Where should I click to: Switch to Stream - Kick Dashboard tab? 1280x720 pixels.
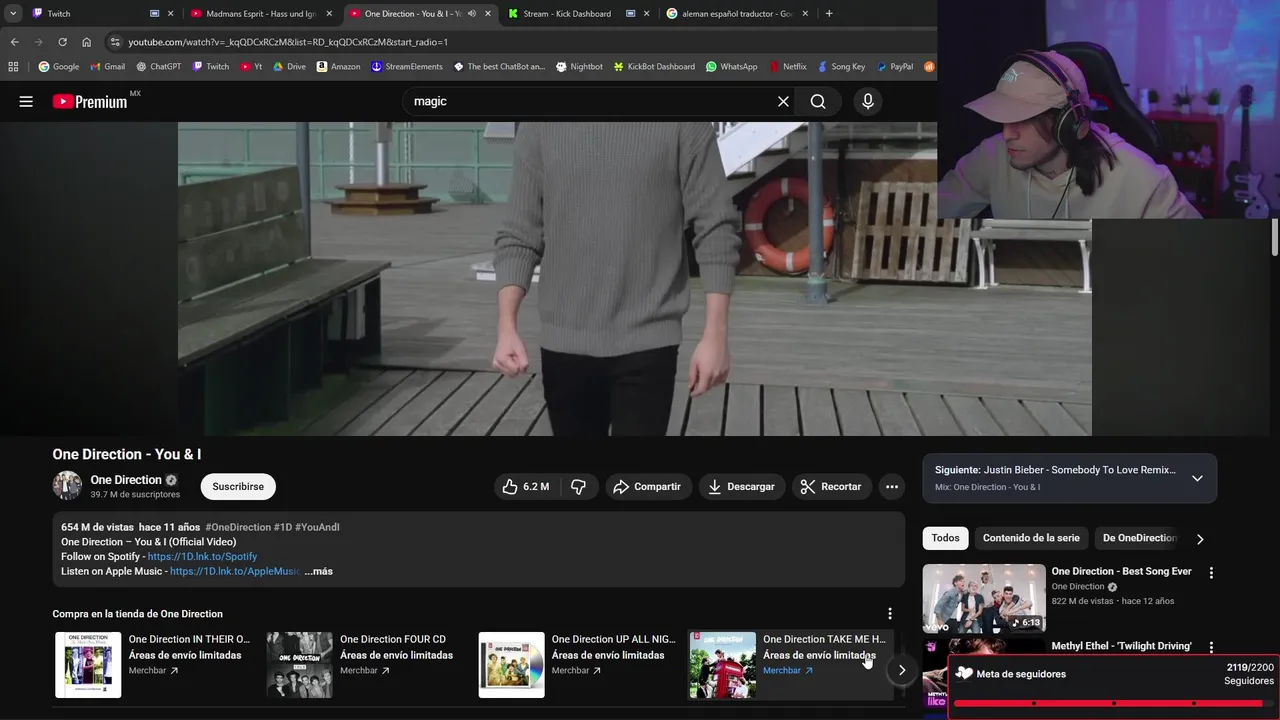click(575, 14)
